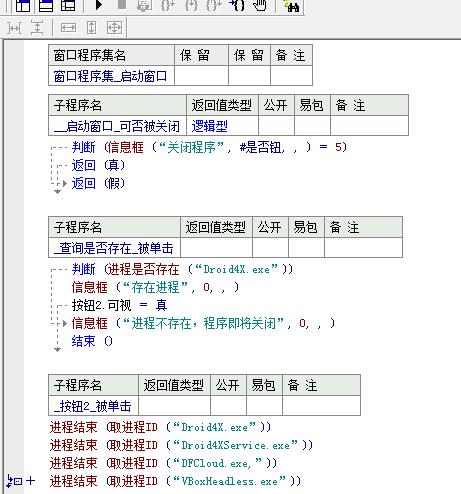Screen dimensions: 461x494
Task: Click the second layout icon with horizontal panes
Action: 46,5
